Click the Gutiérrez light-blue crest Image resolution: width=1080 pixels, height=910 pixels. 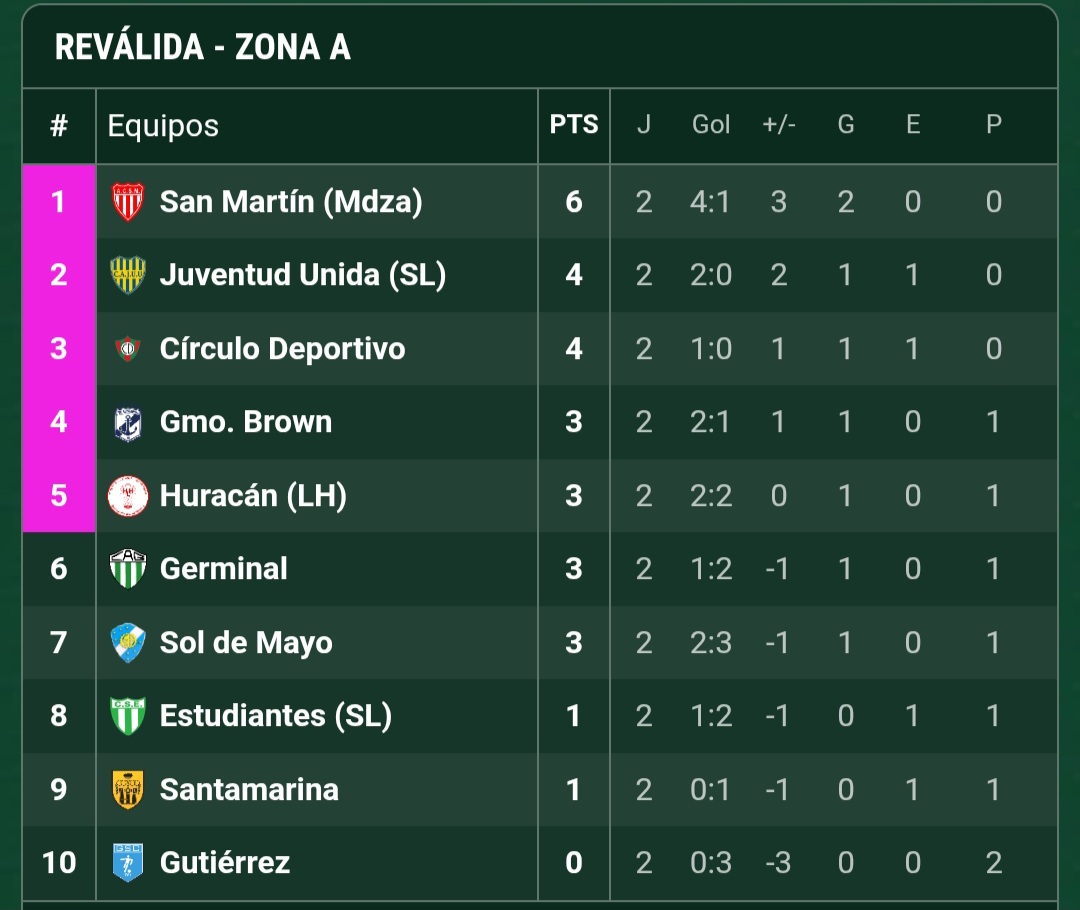tap(127, 862)
